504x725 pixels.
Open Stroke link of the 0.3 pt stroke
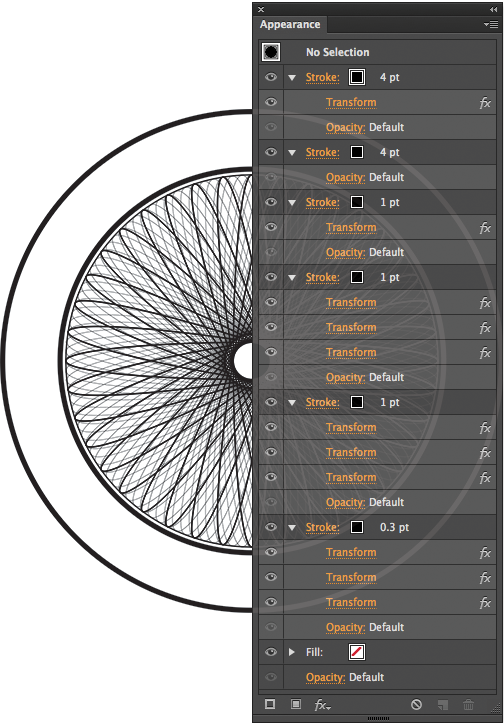pos(322,528)
